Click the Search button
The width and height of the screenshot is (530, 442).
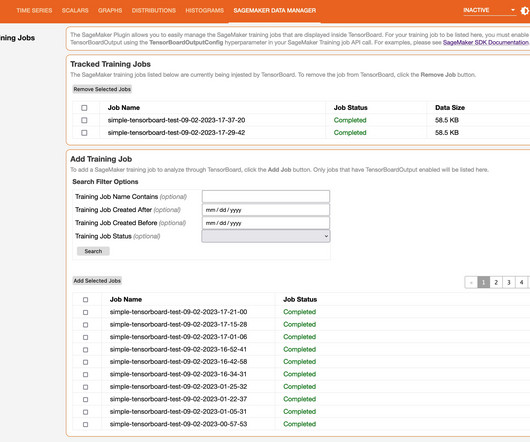93,251
